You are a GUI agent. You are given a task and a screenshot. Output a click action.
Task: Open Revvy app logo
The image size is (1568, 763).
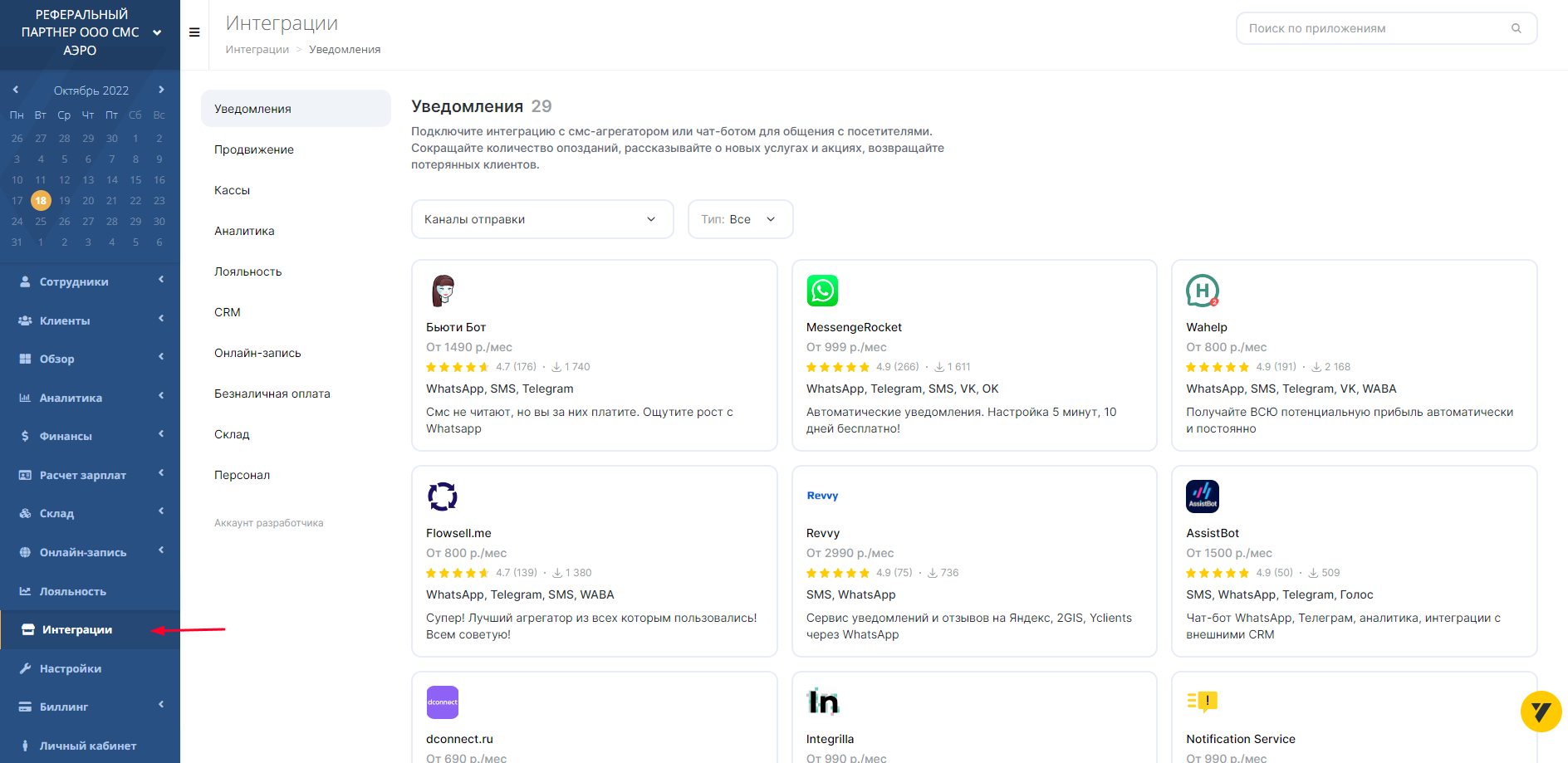coord(822,496)
